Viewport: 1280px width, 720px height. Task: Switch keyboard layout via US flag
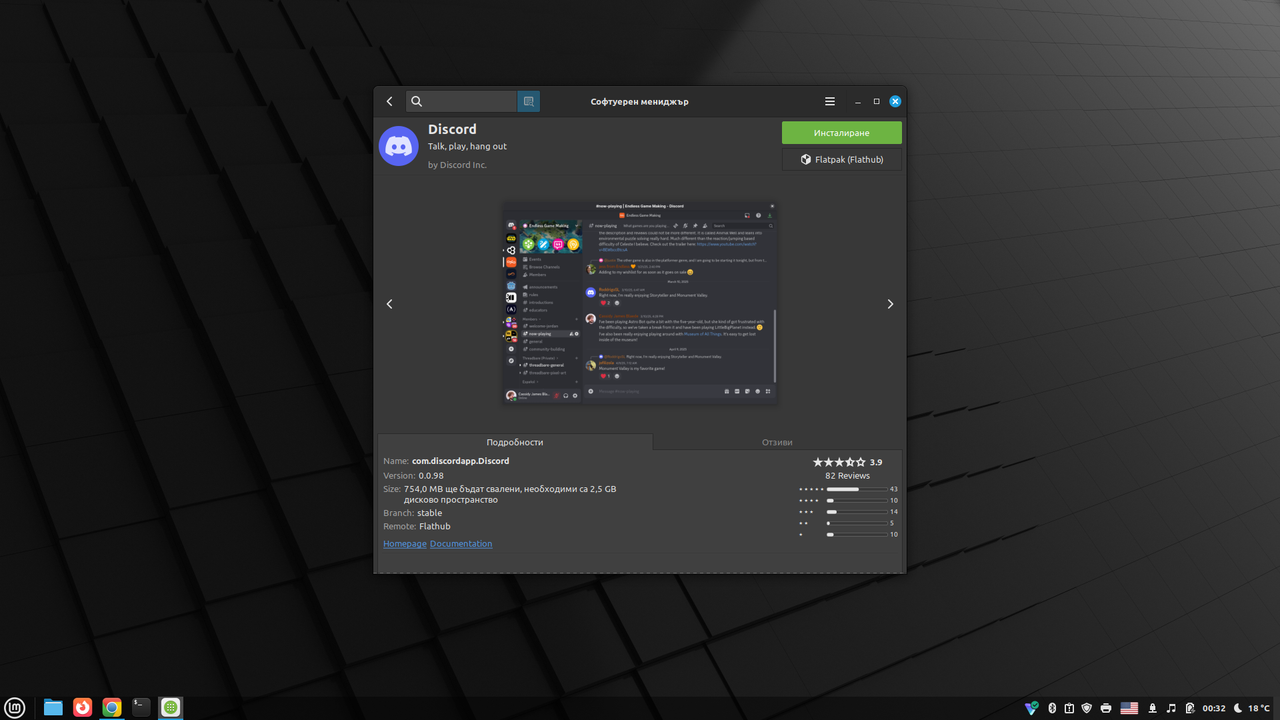point(1129,708)
